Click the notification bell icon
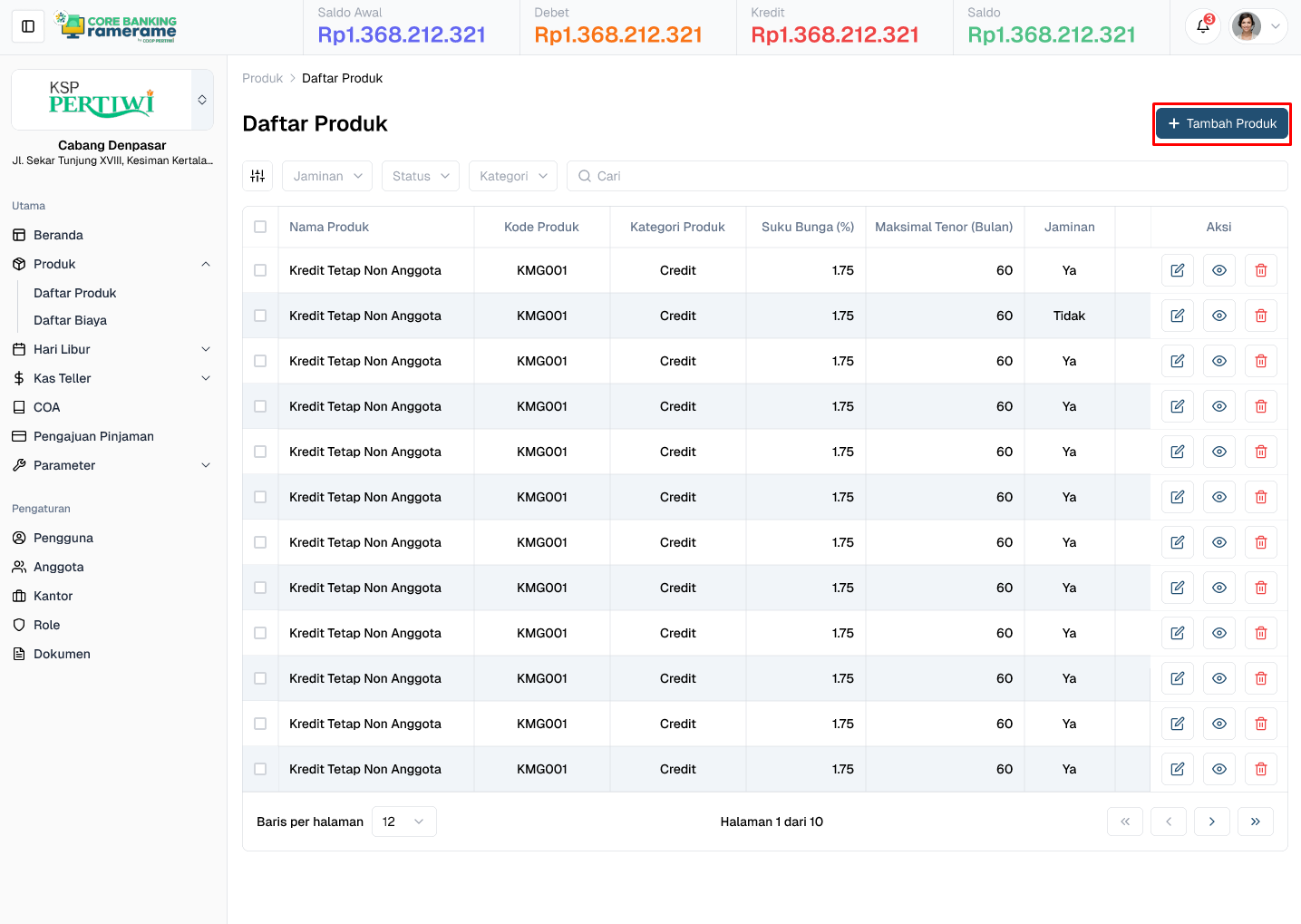This screenshot has height=924, width=1301. [1202, 26]
